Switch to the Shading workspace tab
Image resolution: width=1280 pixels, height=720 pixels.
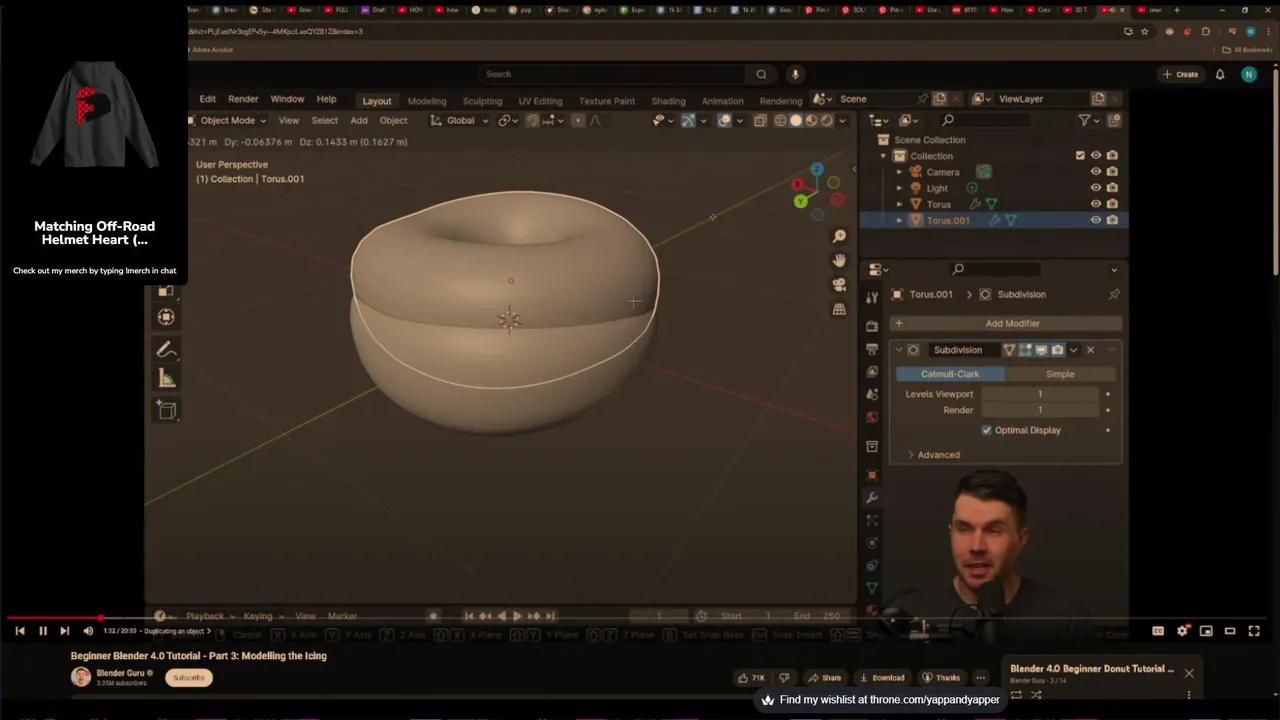click(x=668, y=101)
